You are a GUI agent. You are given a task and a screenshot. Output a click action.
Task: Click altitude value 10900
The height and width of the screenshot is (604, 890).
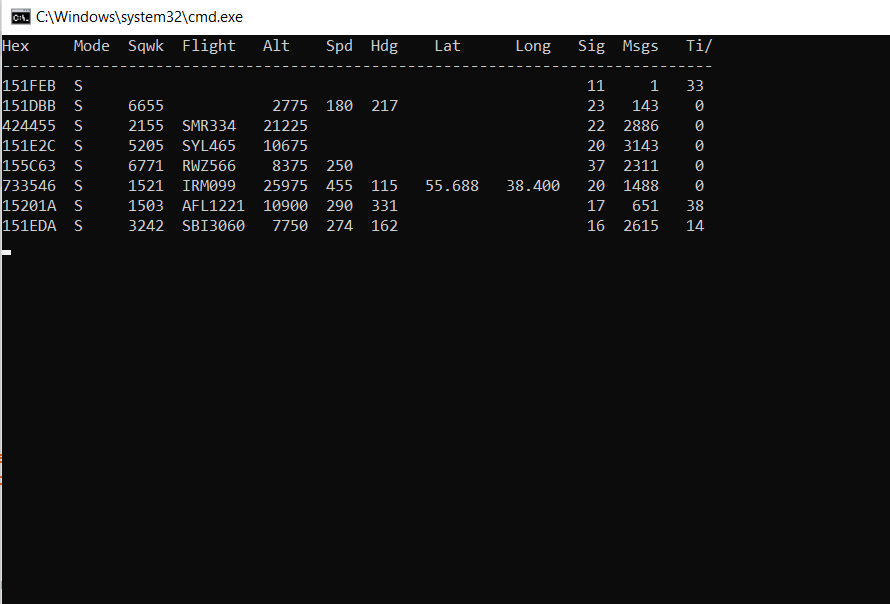(286, 205)
